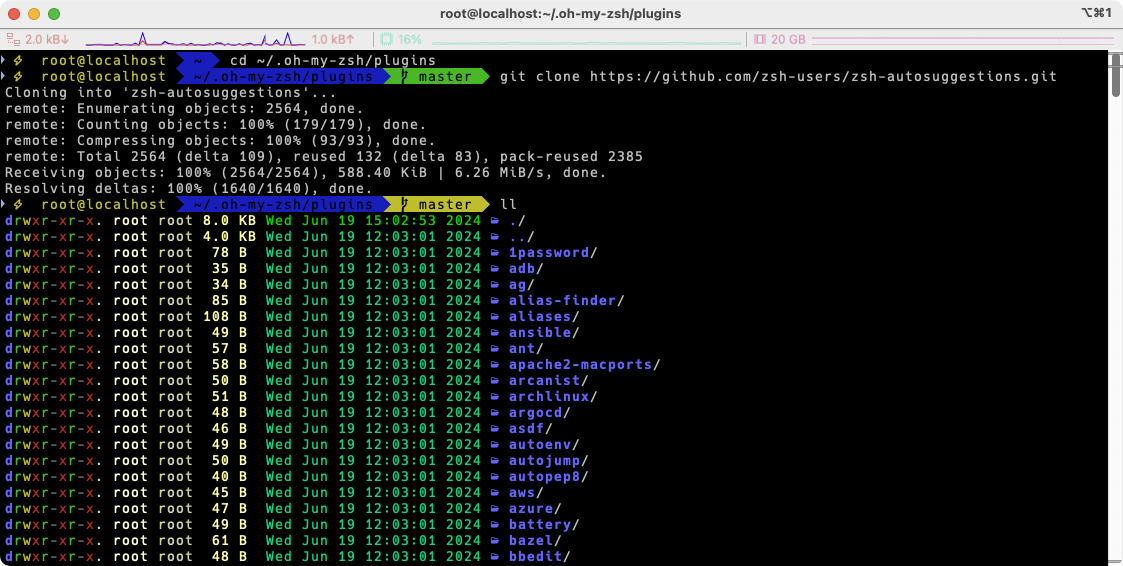Click the folder icon beside autoenv/
Image resolution: width=1123 pixels, height=566 pixels.
pos(495,444)
